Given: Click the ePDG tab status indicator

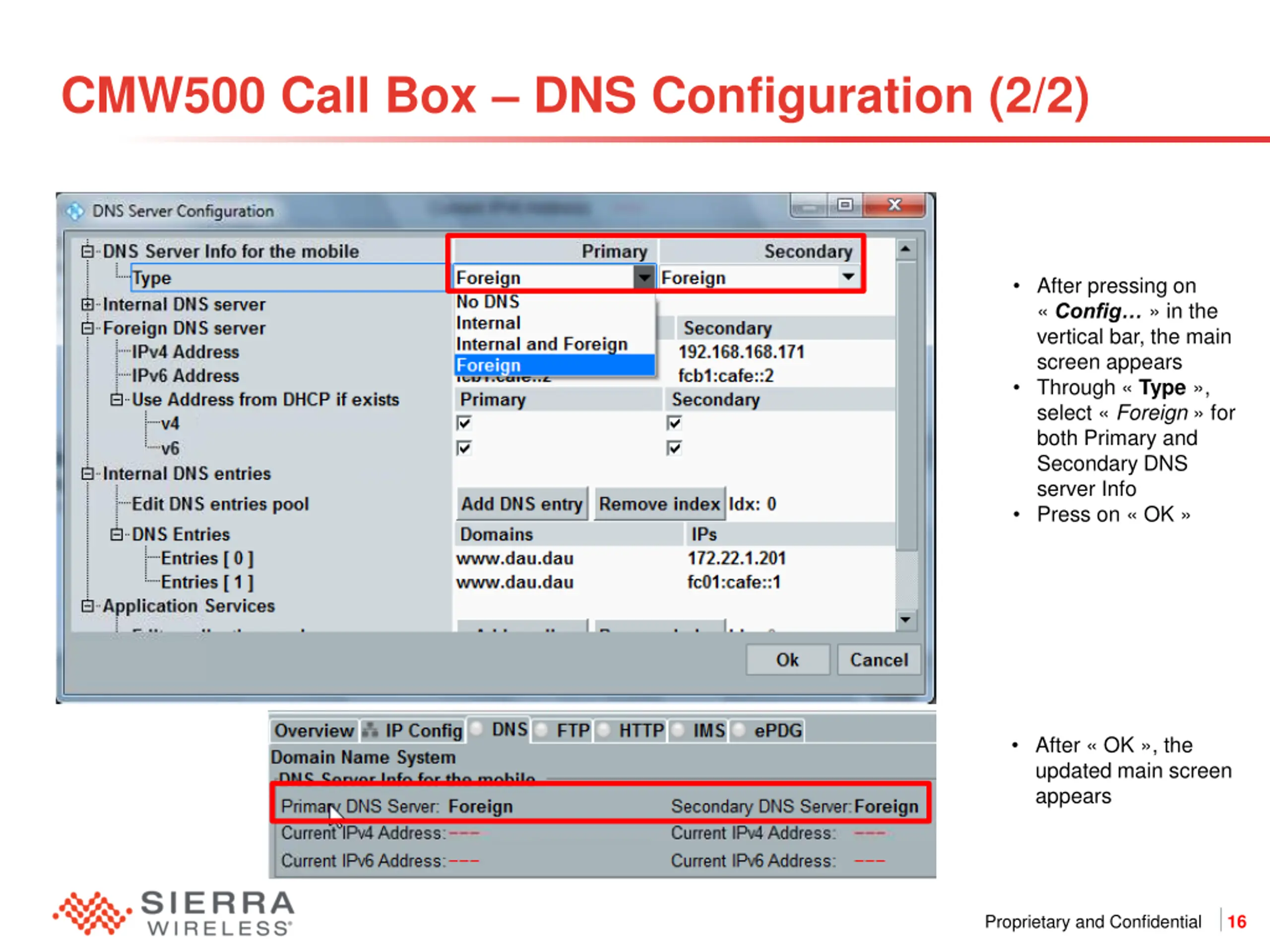Looking at the screenshot, I should [x=739, y=730].
